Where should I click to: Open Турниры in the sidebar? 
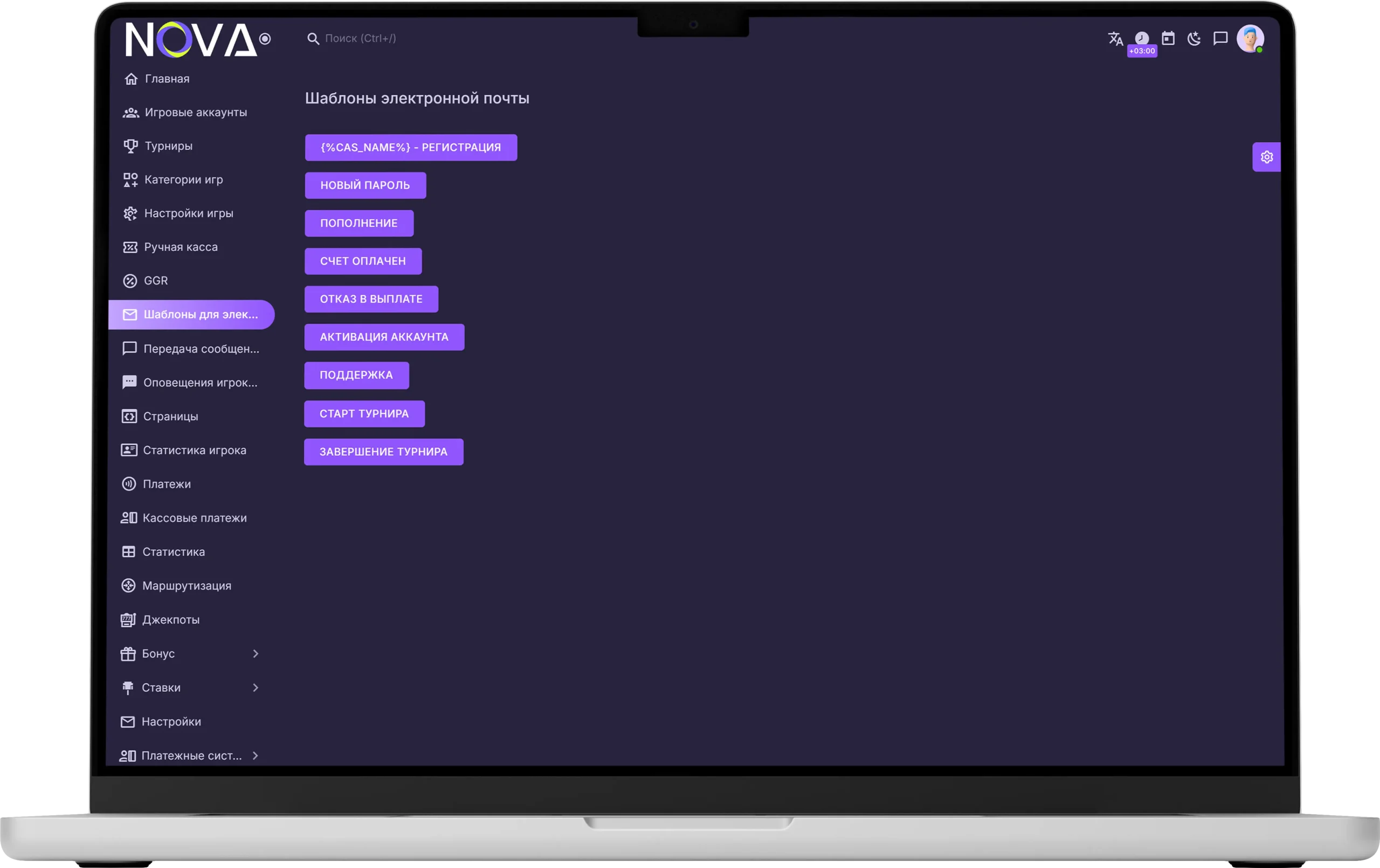pyautogui.click(x=168, y=146)
